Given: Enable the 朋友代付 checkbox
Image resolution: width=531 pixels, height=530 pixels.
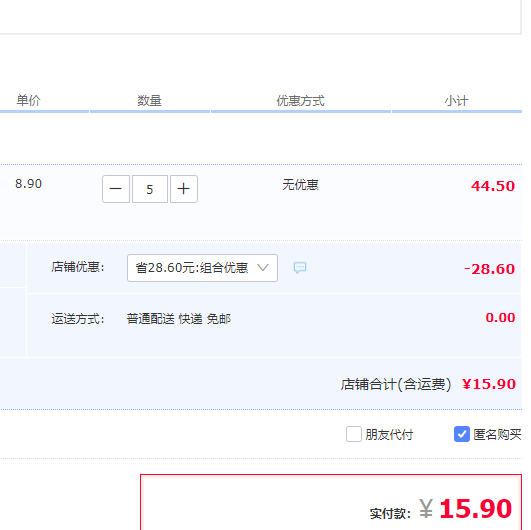Looking at the screenshot, I should pos(354,434).
